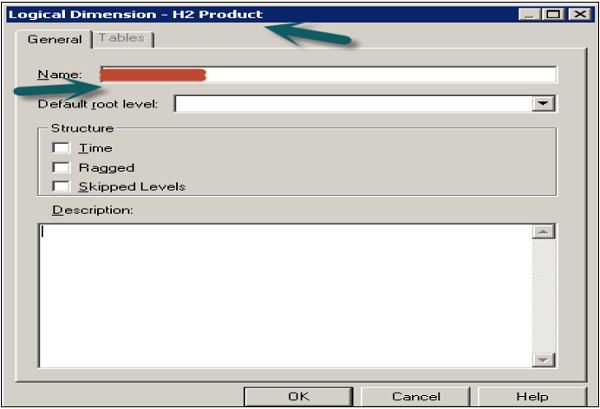600x409 pixels.
Task: Select the Default root level combo box
Action: click(x=365, y=104)
